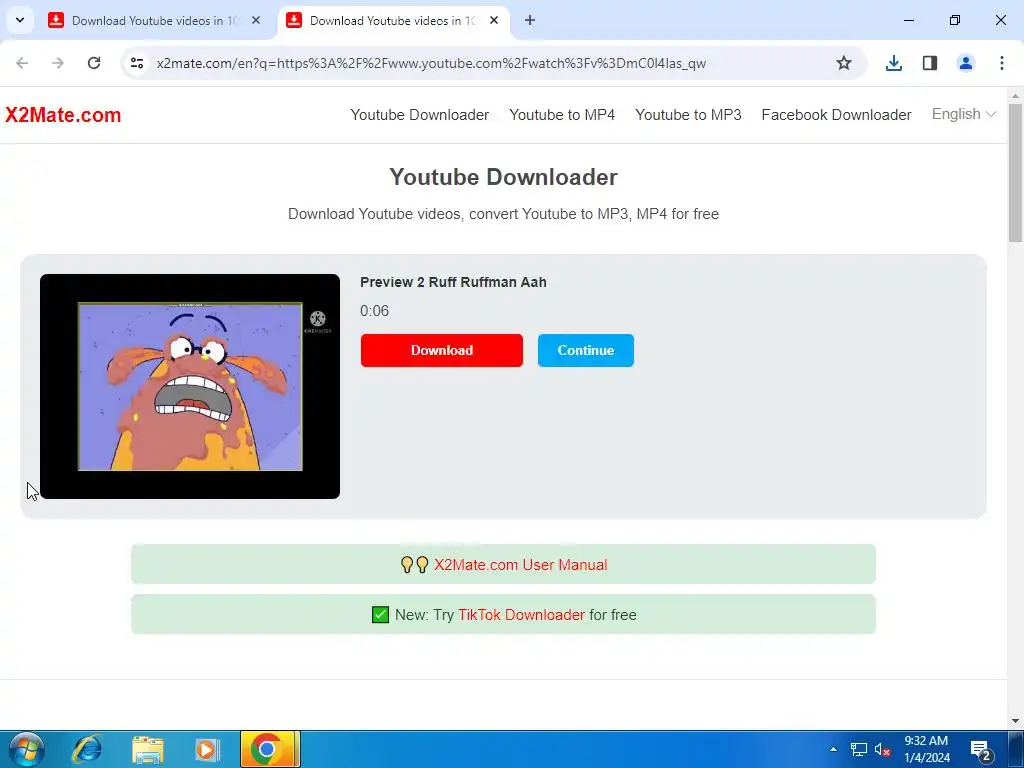The image size is (1024, 768).
Task: Click the Ruff Ruffman video thumbnail
Action: [190, 387]
